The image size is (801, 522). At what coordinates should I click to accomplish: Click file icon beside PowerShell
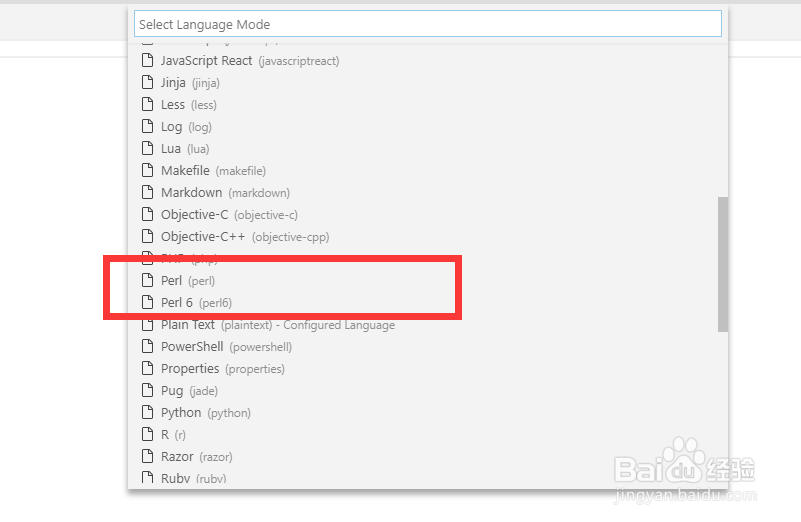click(x=147, y=346)
